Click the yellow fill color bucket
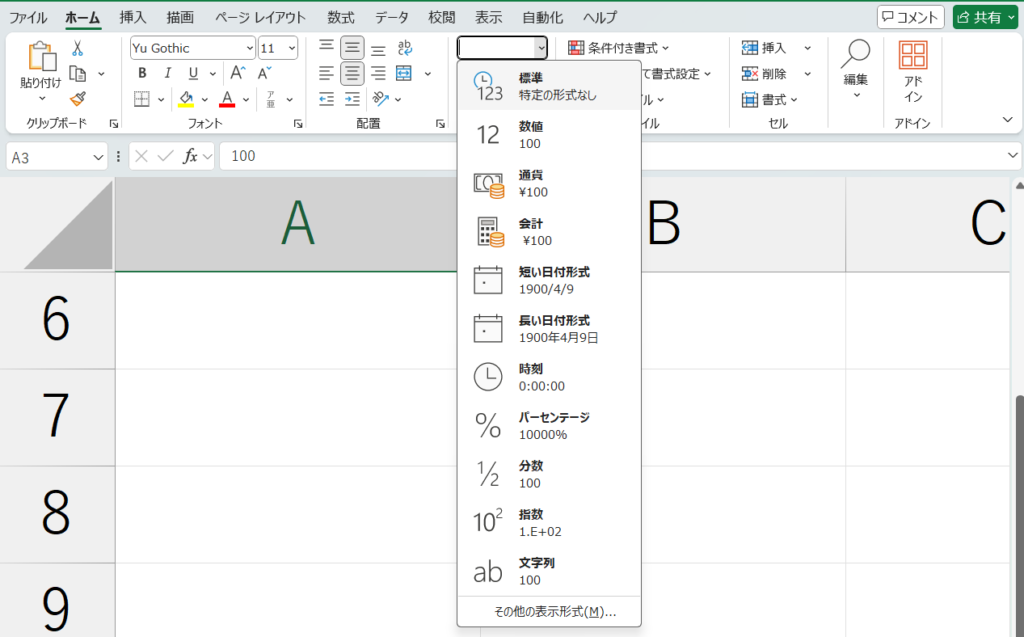The height and width of the screenshot is (637, 1024). (186, 98)
